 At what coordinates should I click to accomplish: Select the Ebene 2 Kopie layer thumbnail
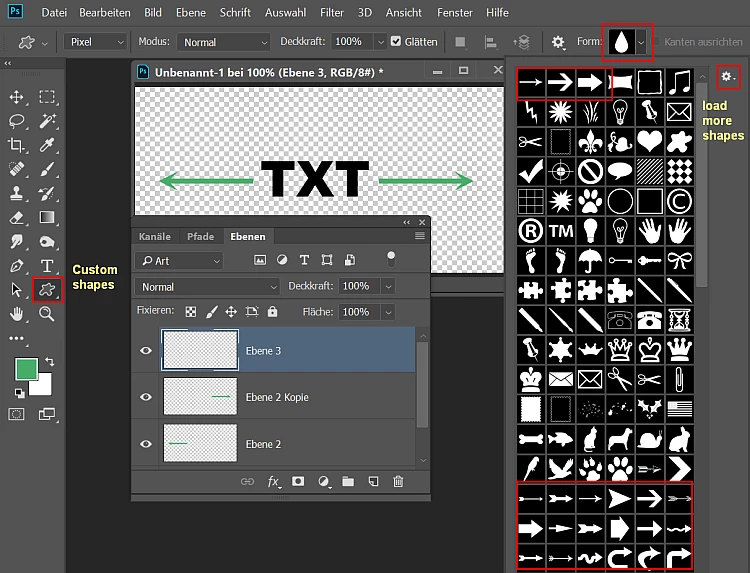coord(200,396)
